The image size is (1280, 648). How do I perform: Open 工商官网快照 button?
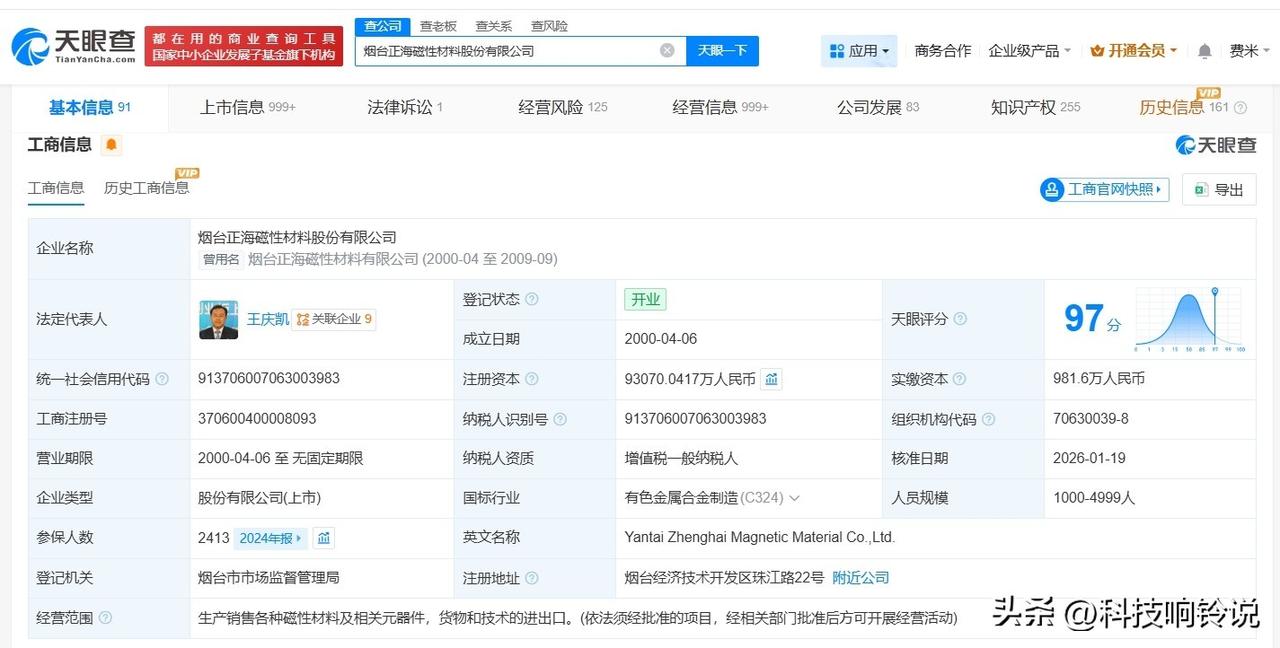coord(1105,189)
